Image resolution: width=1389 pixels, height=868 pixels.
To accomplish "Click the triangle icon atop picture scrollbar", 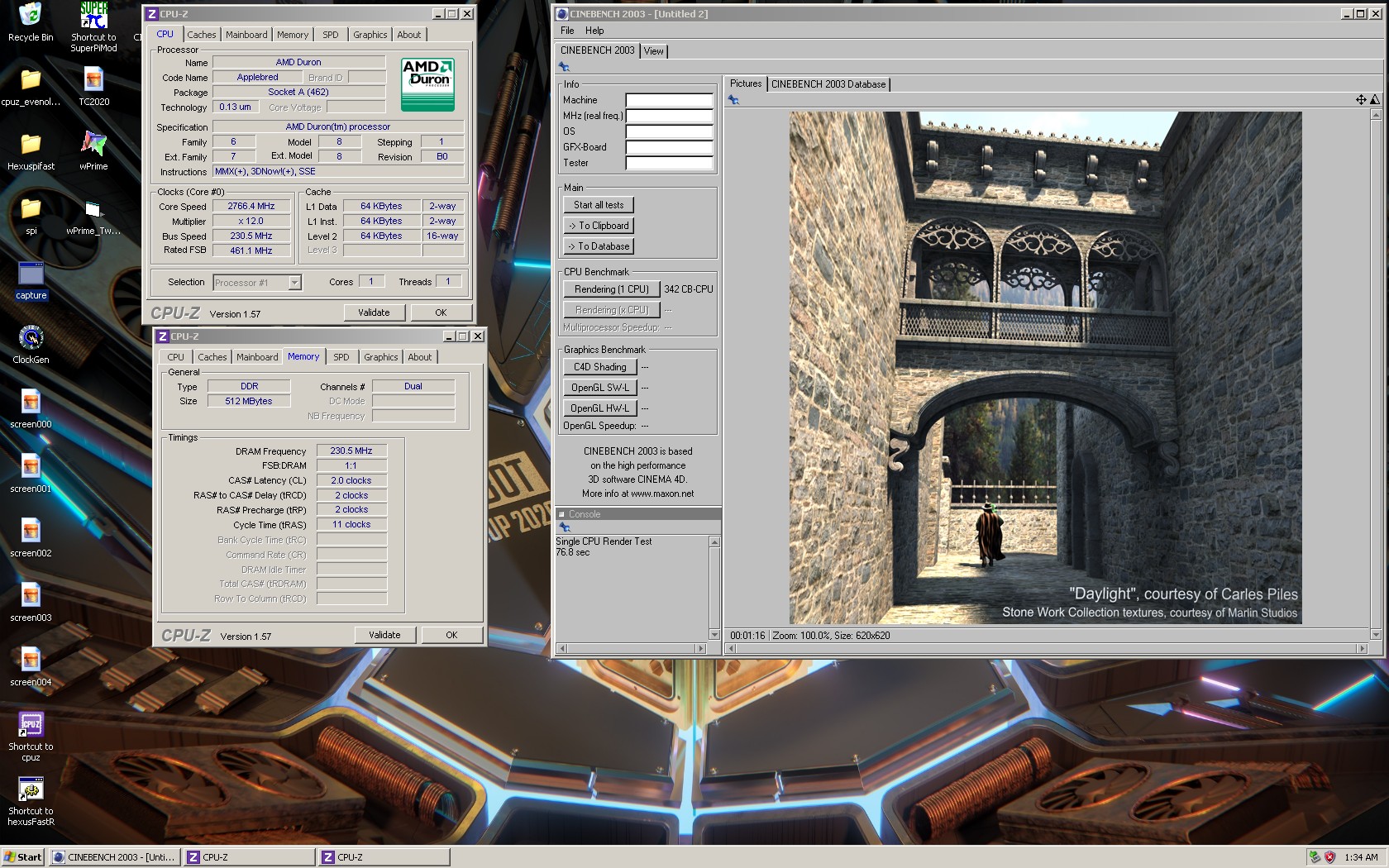I will click(1375, 99).
